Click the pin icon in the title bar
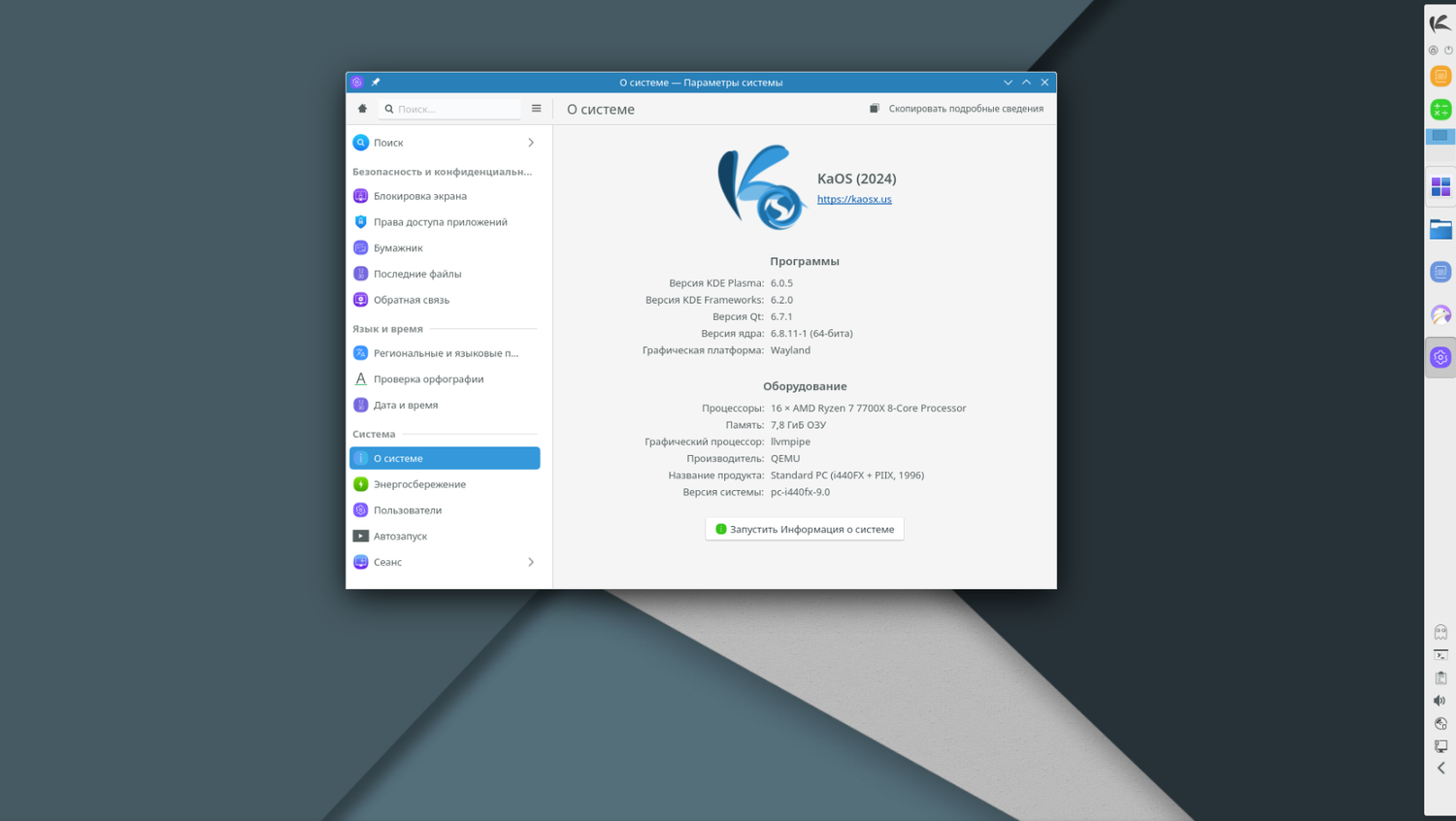The height and width of the screenshot is (821, 1456). [x=376, y=82]
